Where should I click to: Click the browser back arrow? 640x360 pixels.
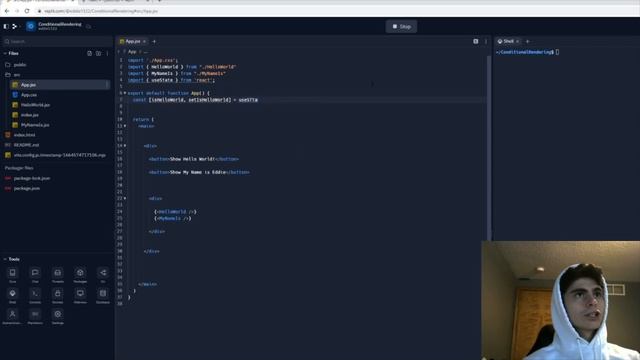(7, 11)
